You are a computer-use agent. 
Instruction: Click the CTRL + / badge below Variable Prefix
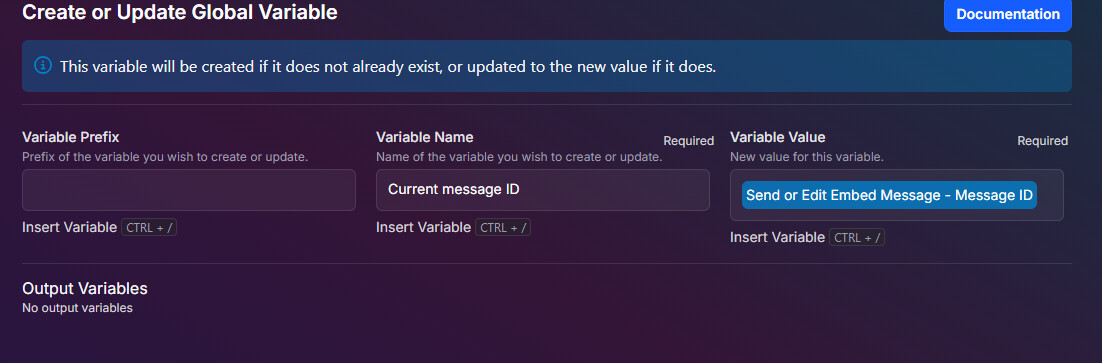click(x=149, y=227)
